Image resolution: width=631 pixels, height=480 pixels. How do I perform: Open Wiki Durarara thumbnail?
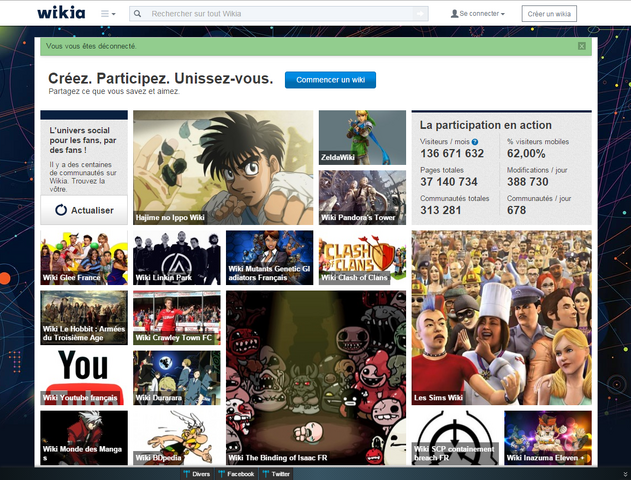pos(177,377)
